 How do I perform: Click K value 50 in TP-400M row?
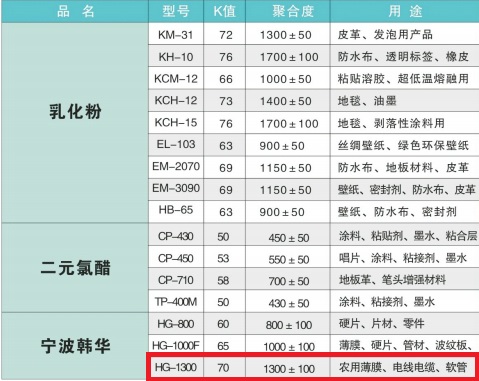point(223,302)
